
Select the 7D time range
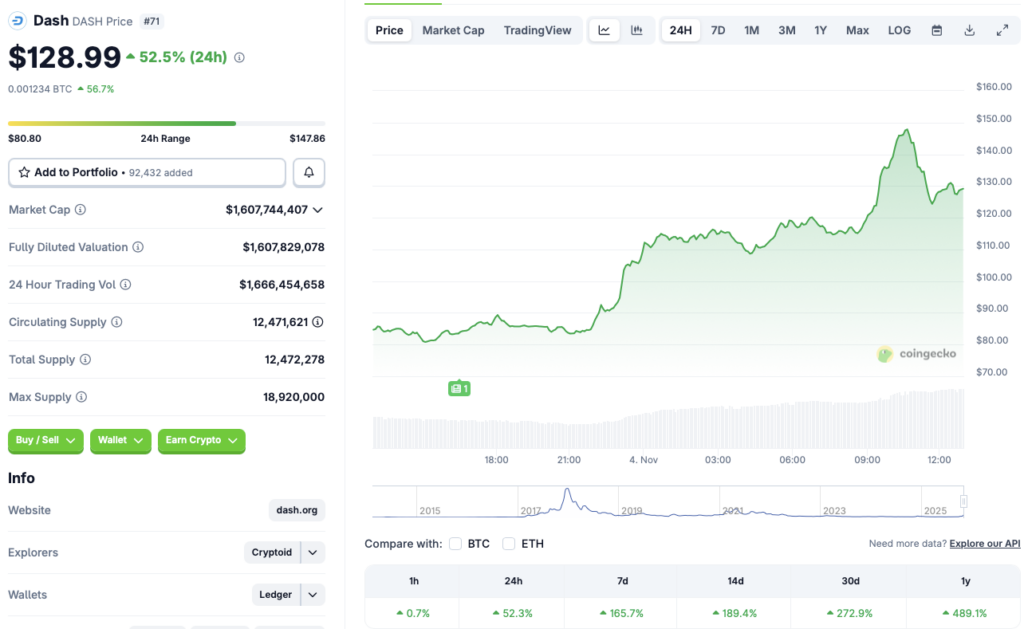click(718, 30)
